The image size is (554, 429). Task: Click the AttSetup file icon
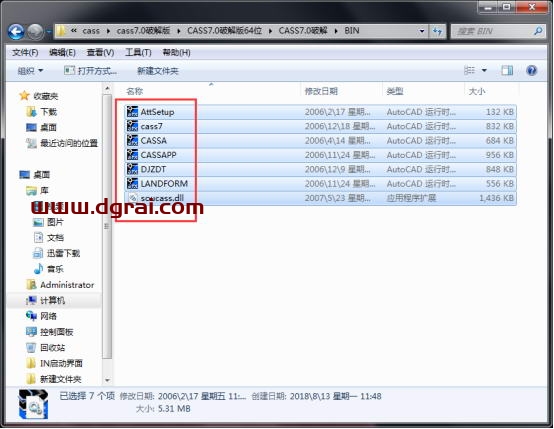pyautogui.click(x=132, y=112)
